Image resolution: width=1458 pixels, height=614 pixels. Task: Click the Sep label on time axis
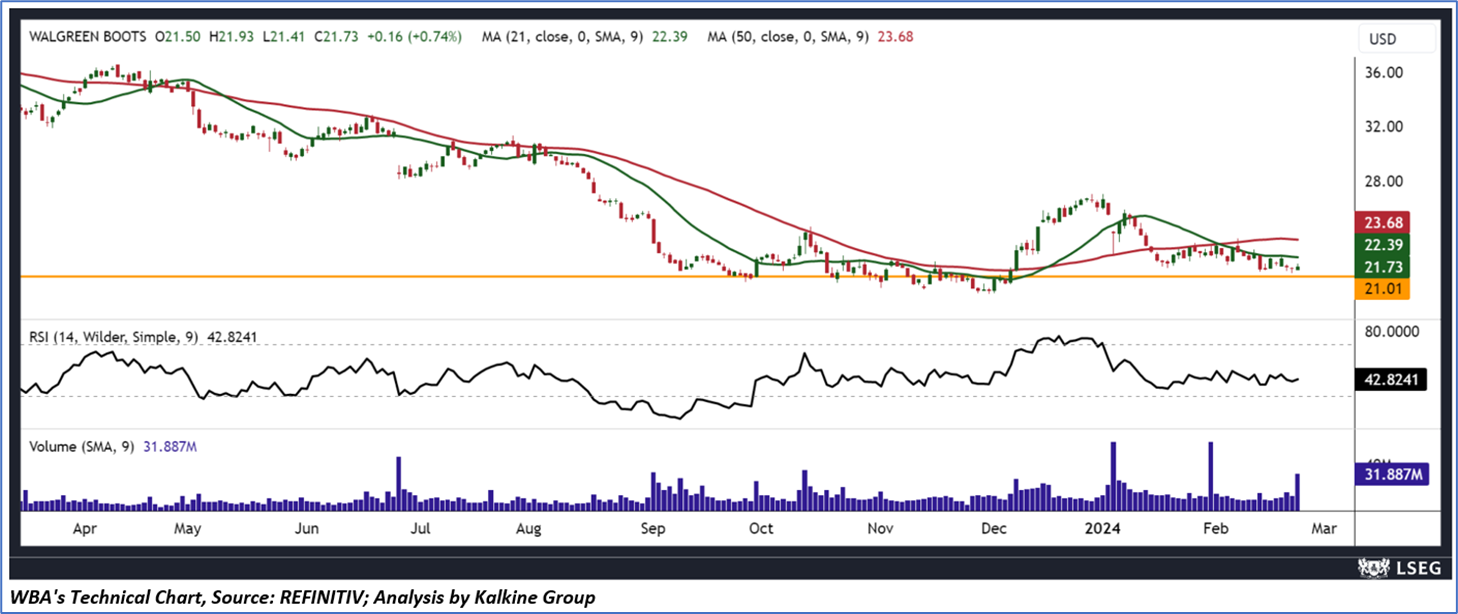point(652,528)
